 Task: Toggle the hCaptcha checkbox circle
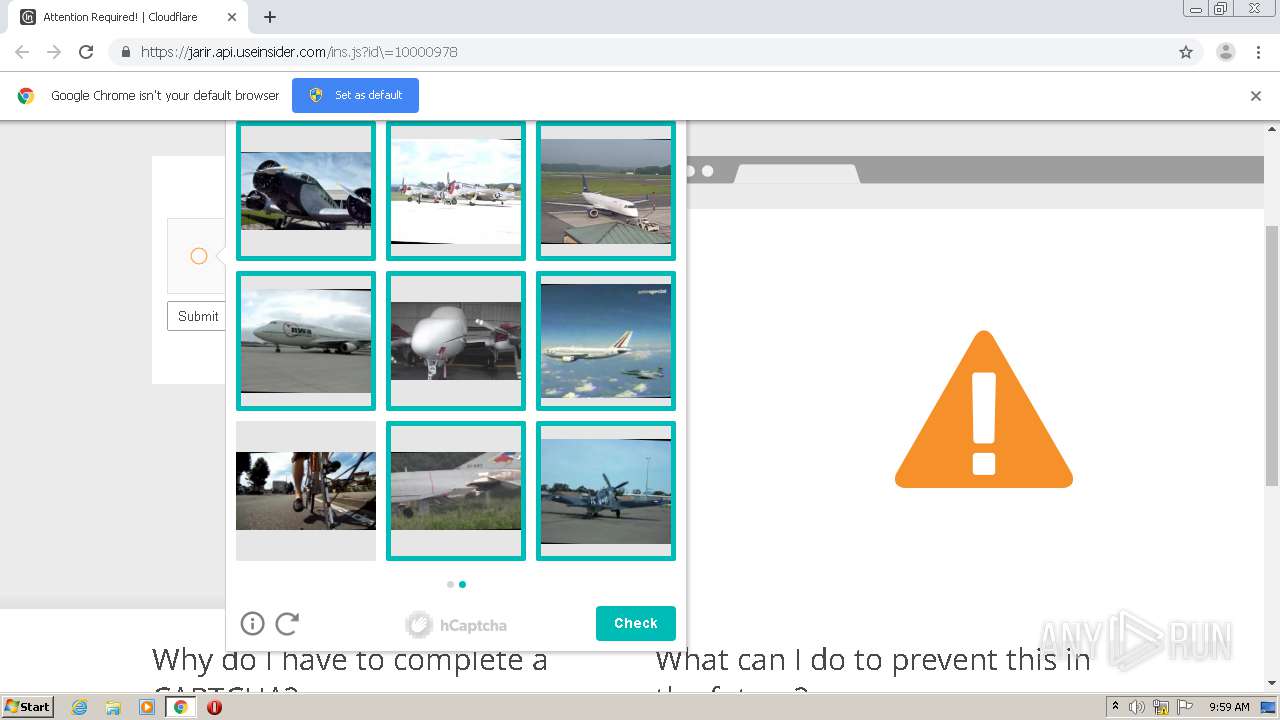click(x=199, y=256)
